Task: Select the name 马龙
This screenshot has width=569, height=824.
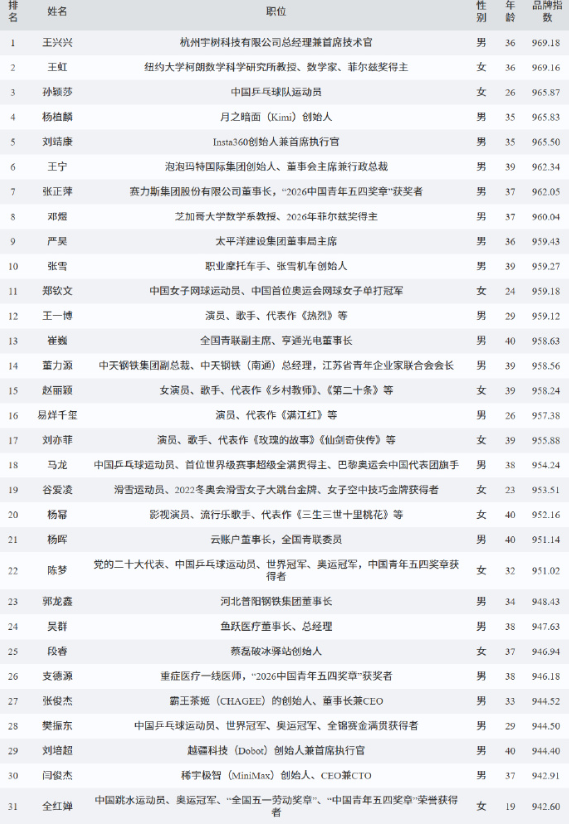Action: click(x=57, y=465)
